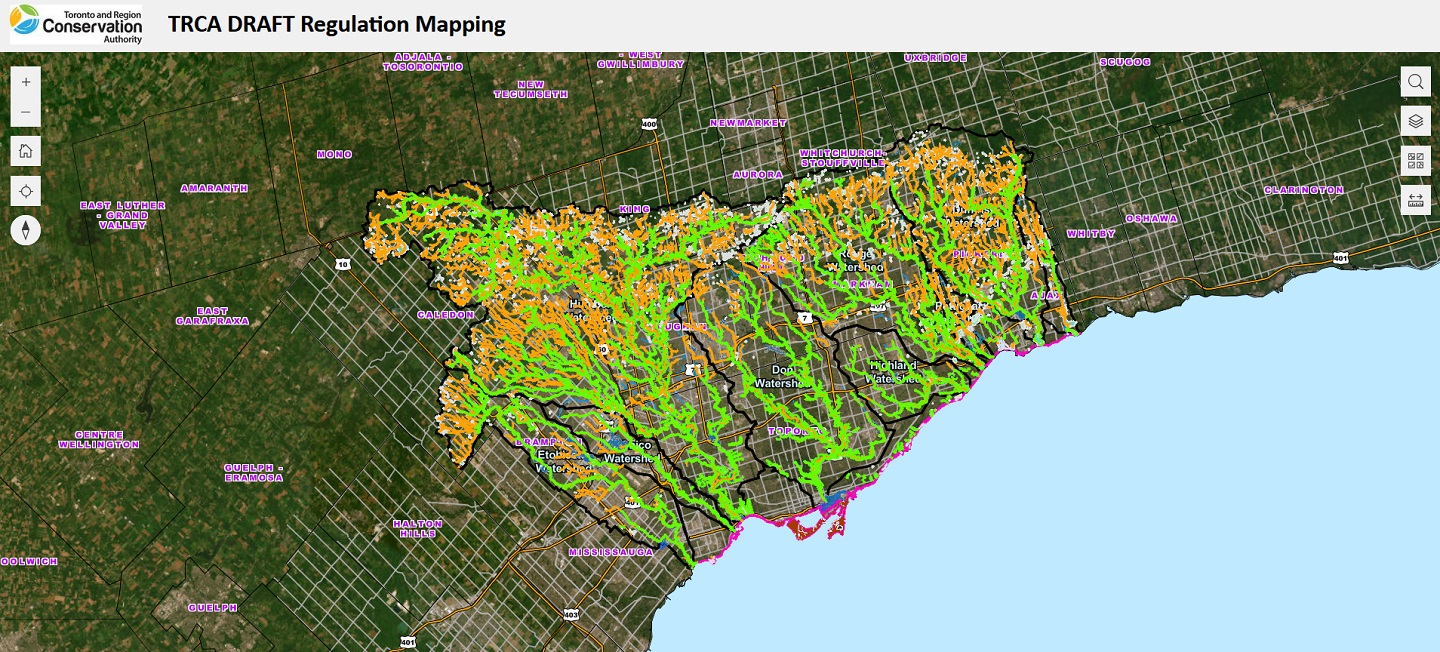Open the layer list stacked-layers icon

pos(1415,120)
